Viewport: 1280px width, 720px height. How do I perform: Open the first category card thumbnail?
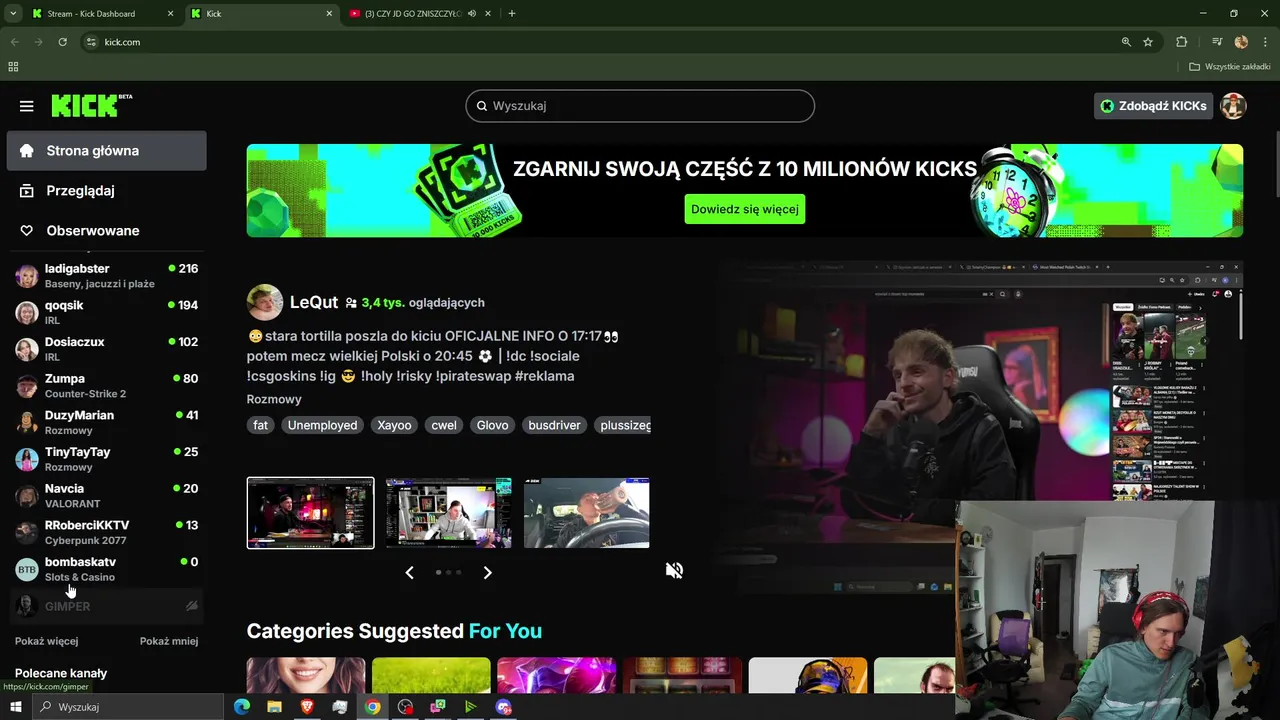coord(306,675)
